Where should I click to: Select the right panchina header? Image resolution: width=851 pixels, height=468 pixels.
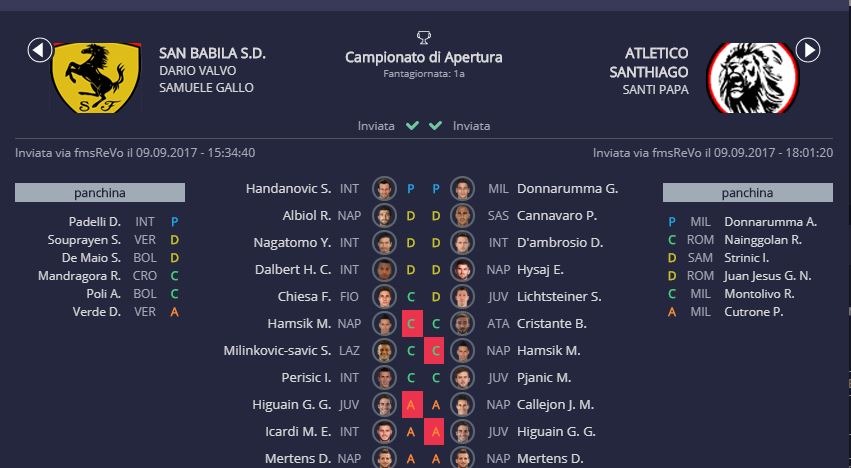[747, 193]
